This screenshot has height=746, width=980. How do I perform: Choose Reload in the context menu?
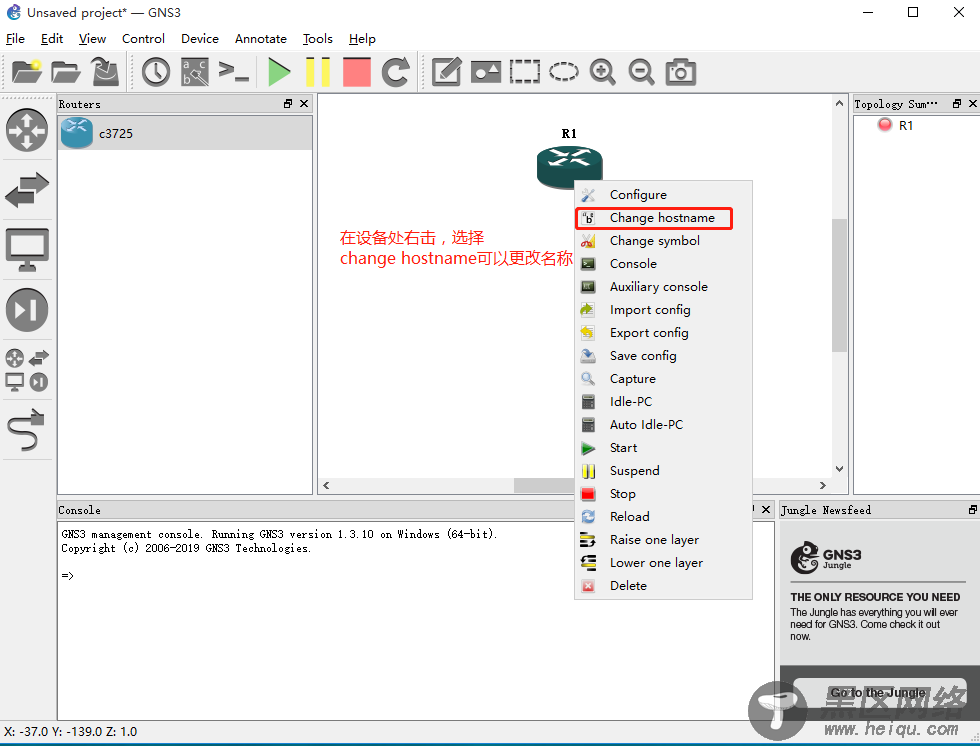(x=663, y=517)
